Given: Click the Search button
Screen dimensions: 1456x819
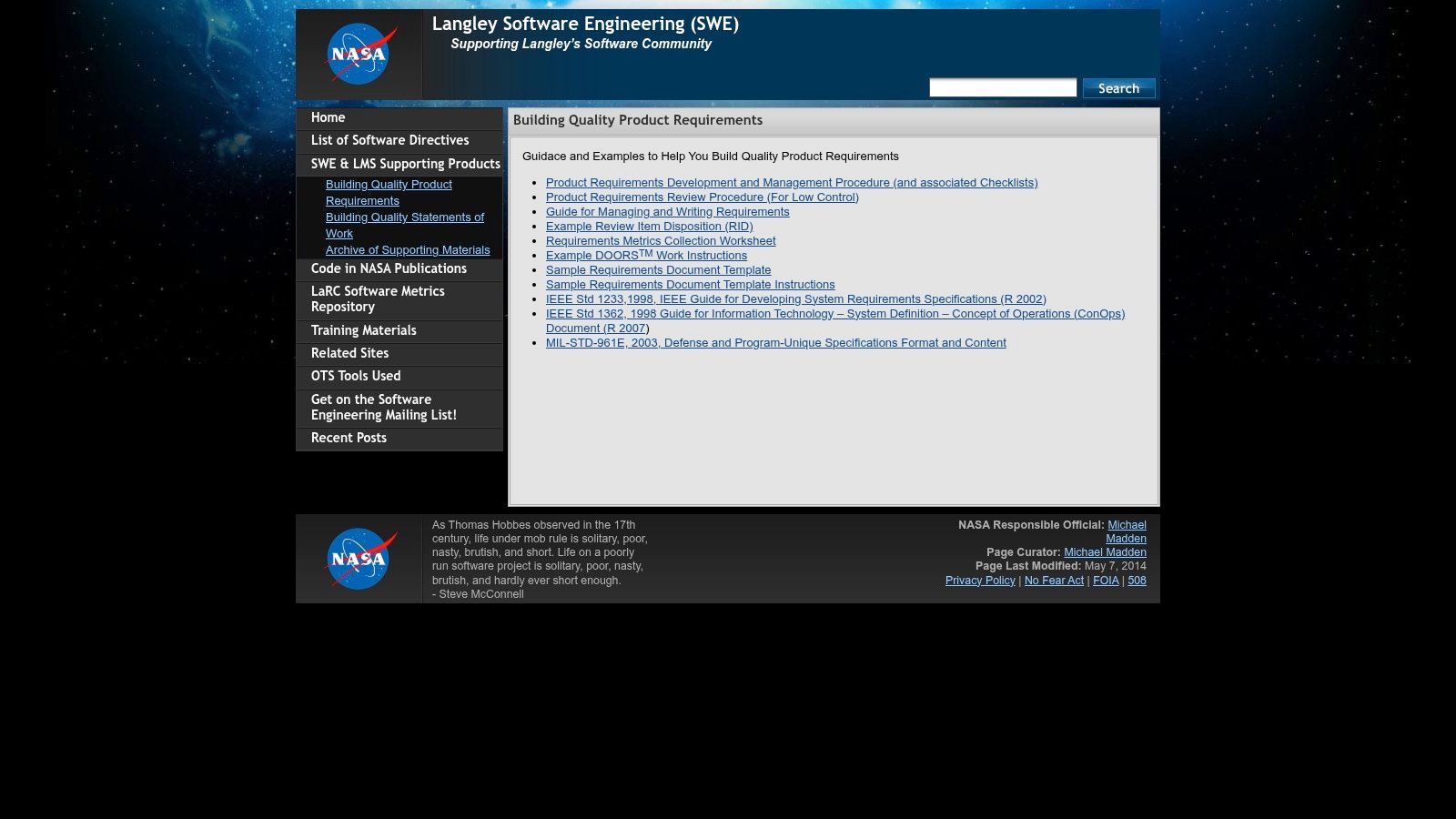Looking at the screenshot, I should (x=1118, y=88).
